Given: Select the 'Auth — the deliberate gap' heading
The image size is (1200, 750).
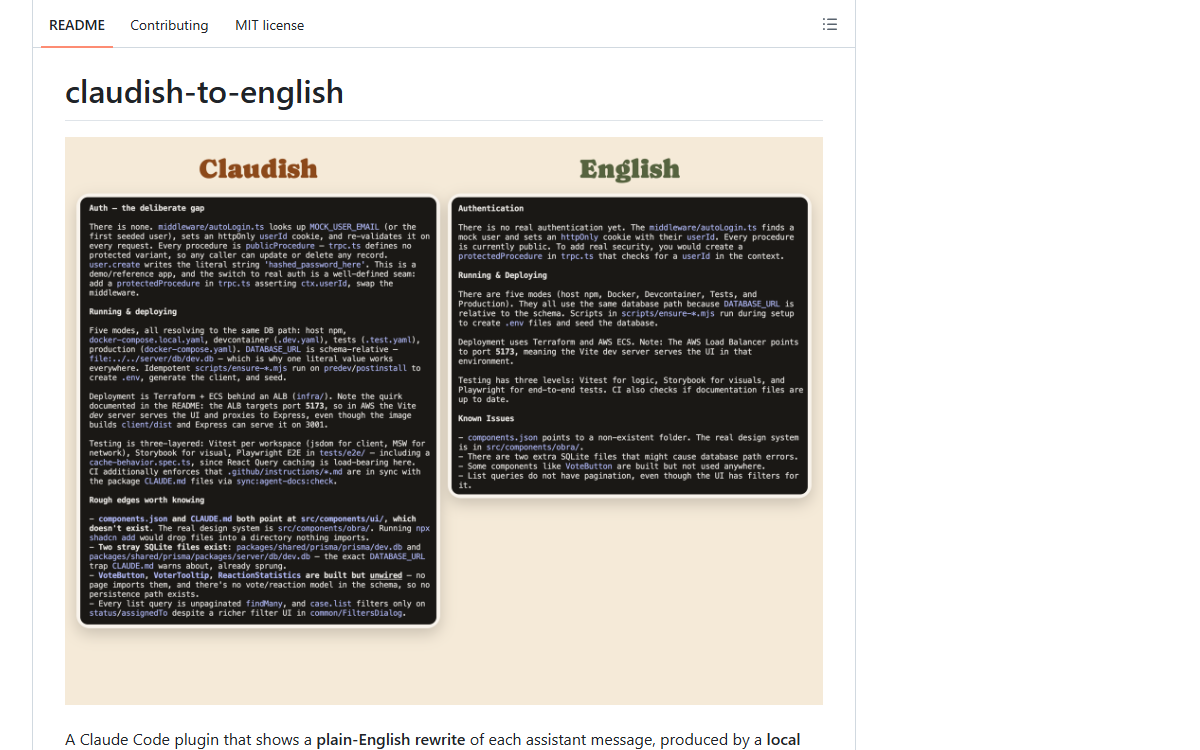Looking at the screenshot, I should 147,208.
